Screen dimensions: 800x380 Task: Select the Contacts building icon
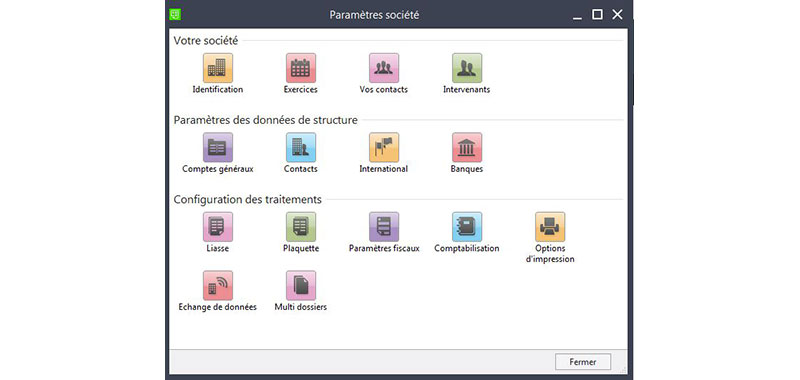[301, 147]
